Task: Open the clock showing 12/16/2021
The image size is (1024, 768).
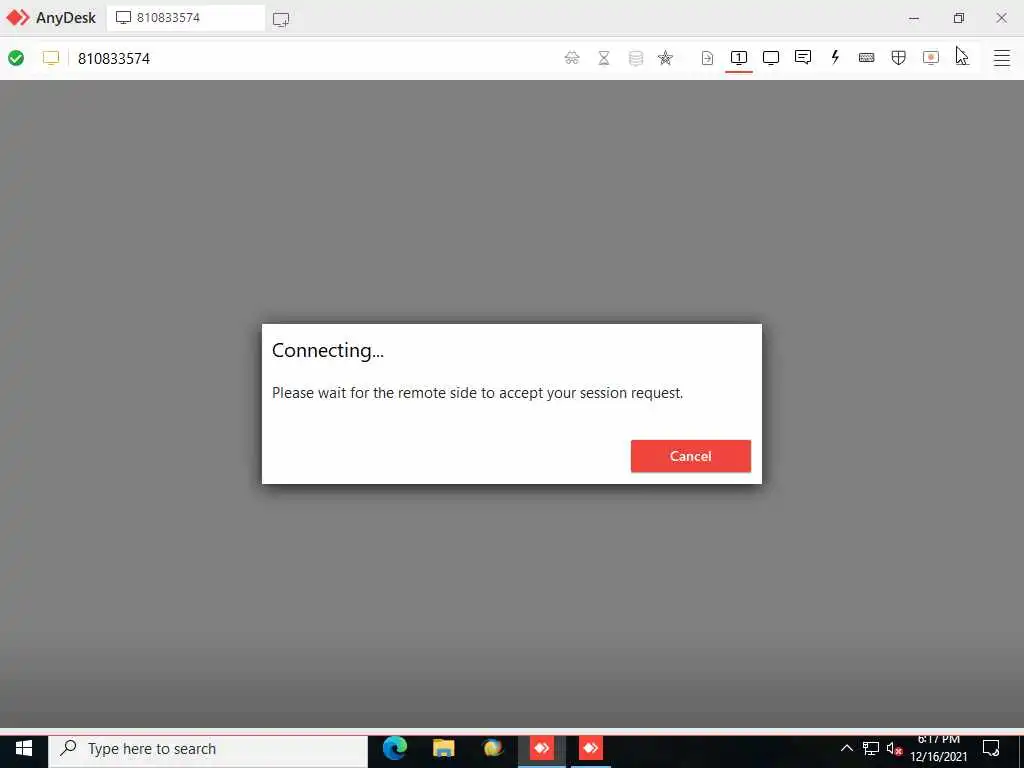Action: point(938,748)
